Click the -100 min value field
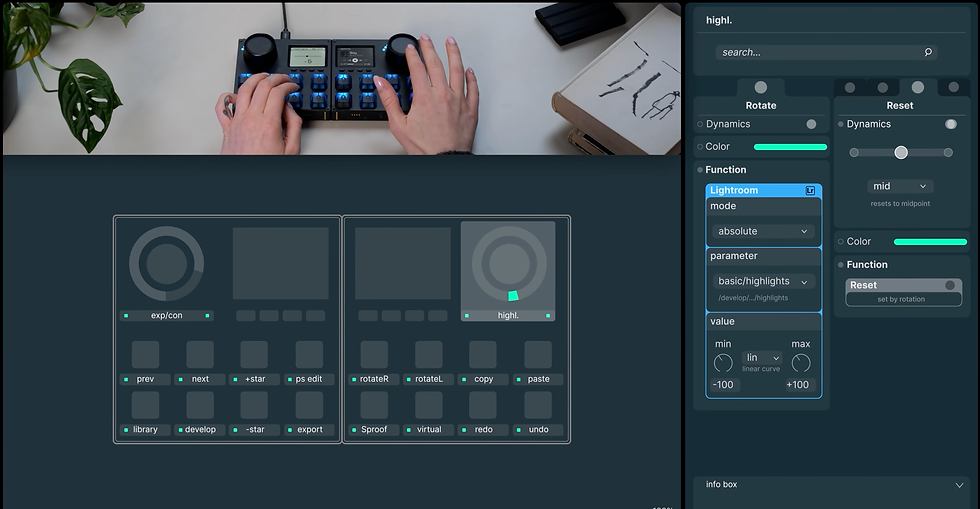The width and height of the screenshot is (980, 509). click(724, 385)
